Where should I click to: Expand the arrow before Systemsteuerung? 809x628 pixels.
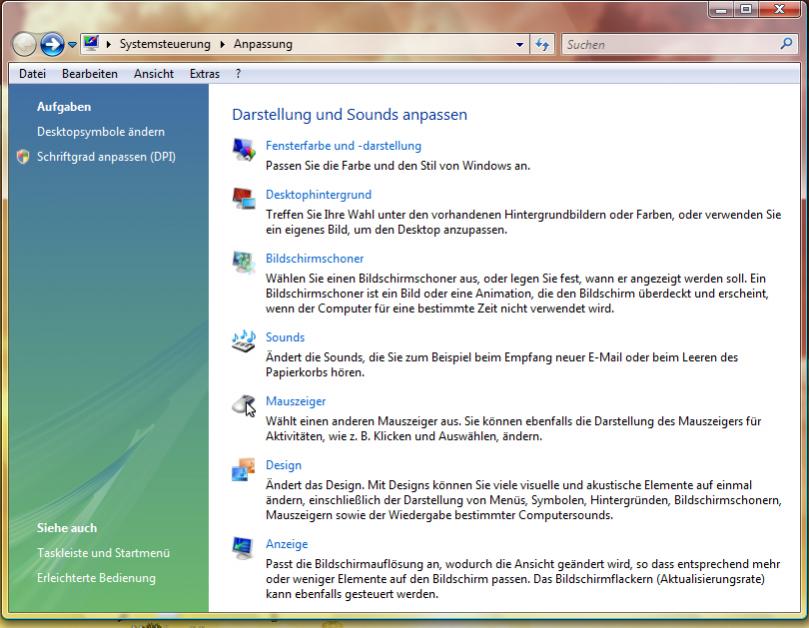click(109, 44)
